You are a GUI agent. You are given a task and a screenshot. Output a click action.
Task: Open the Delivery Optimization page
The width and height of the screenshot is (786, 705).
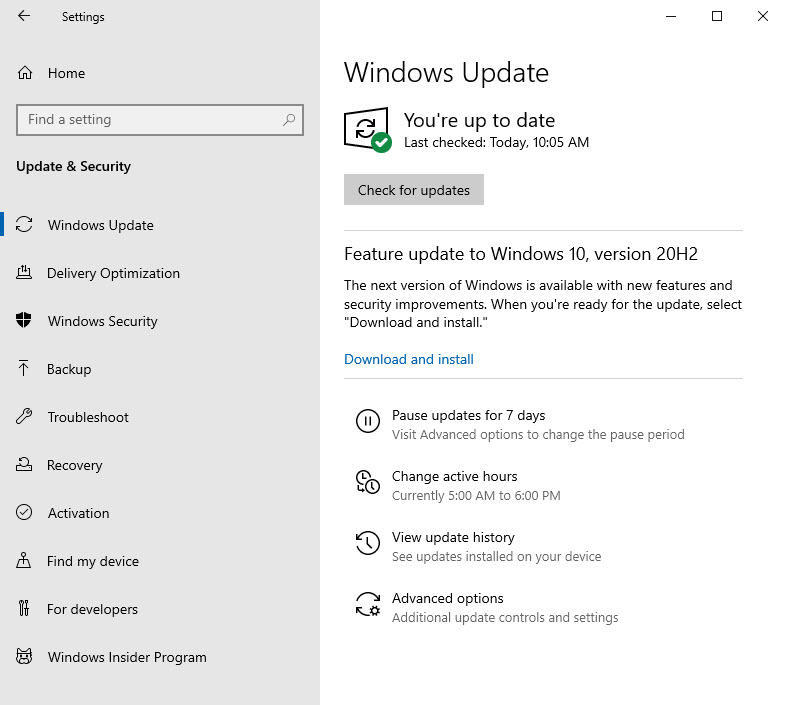pos(113,273)
